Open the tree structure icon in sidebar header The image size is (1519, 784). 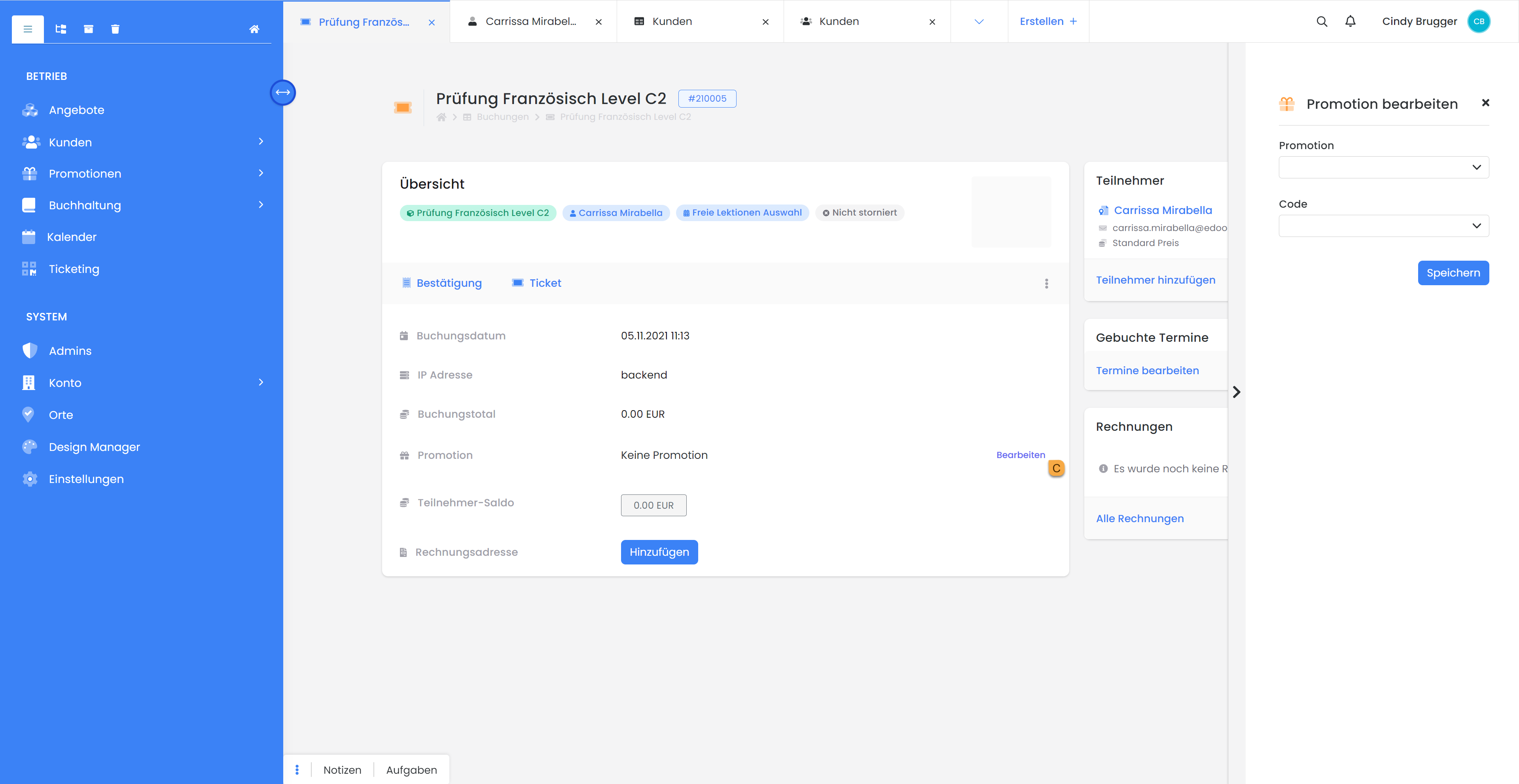61,29
